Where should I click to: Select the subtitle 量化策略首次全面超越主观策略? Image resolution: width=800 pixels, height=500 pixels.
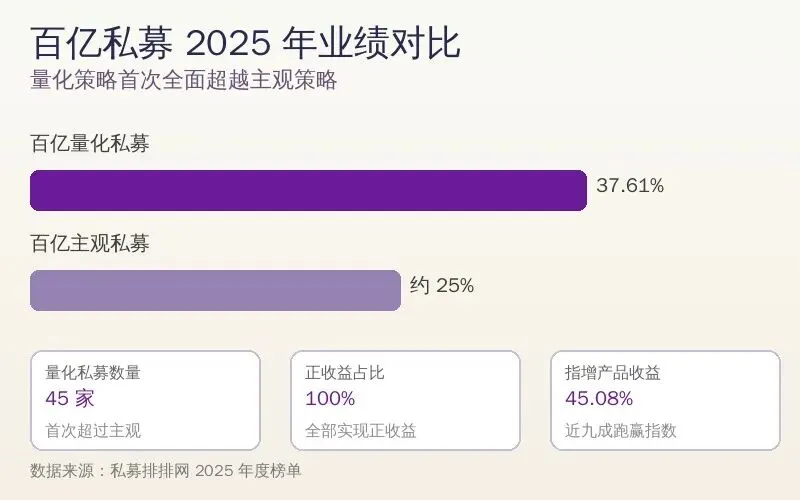click(x=184, y=81)
